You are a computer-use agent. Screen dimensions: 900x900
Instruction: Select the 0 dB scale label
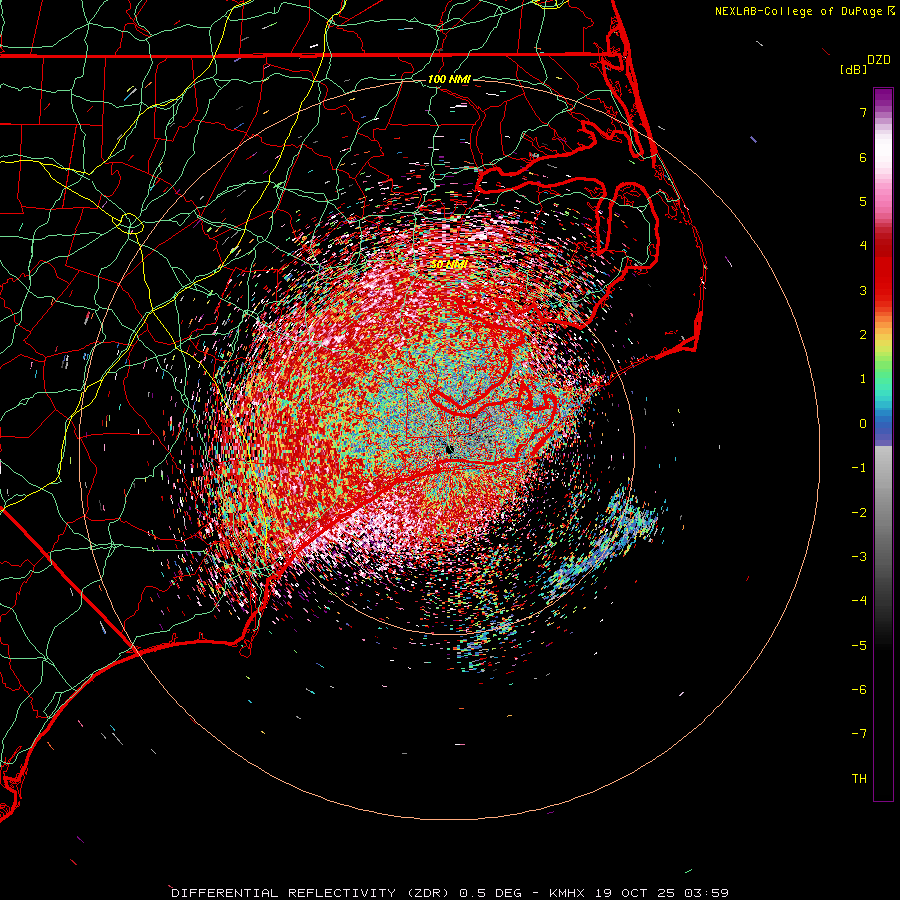[863, 424]
